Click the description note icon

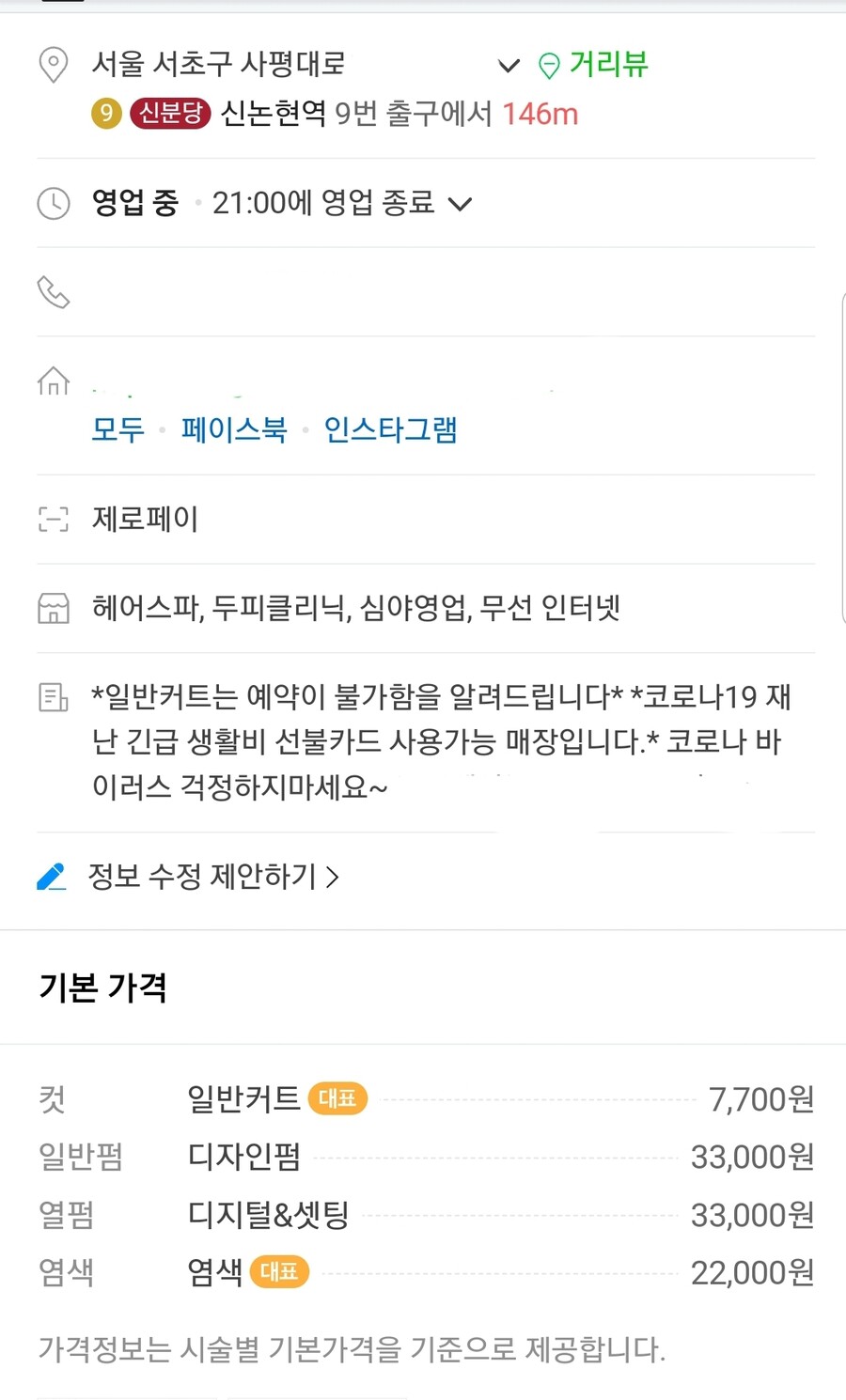click(x=54, y=697)
